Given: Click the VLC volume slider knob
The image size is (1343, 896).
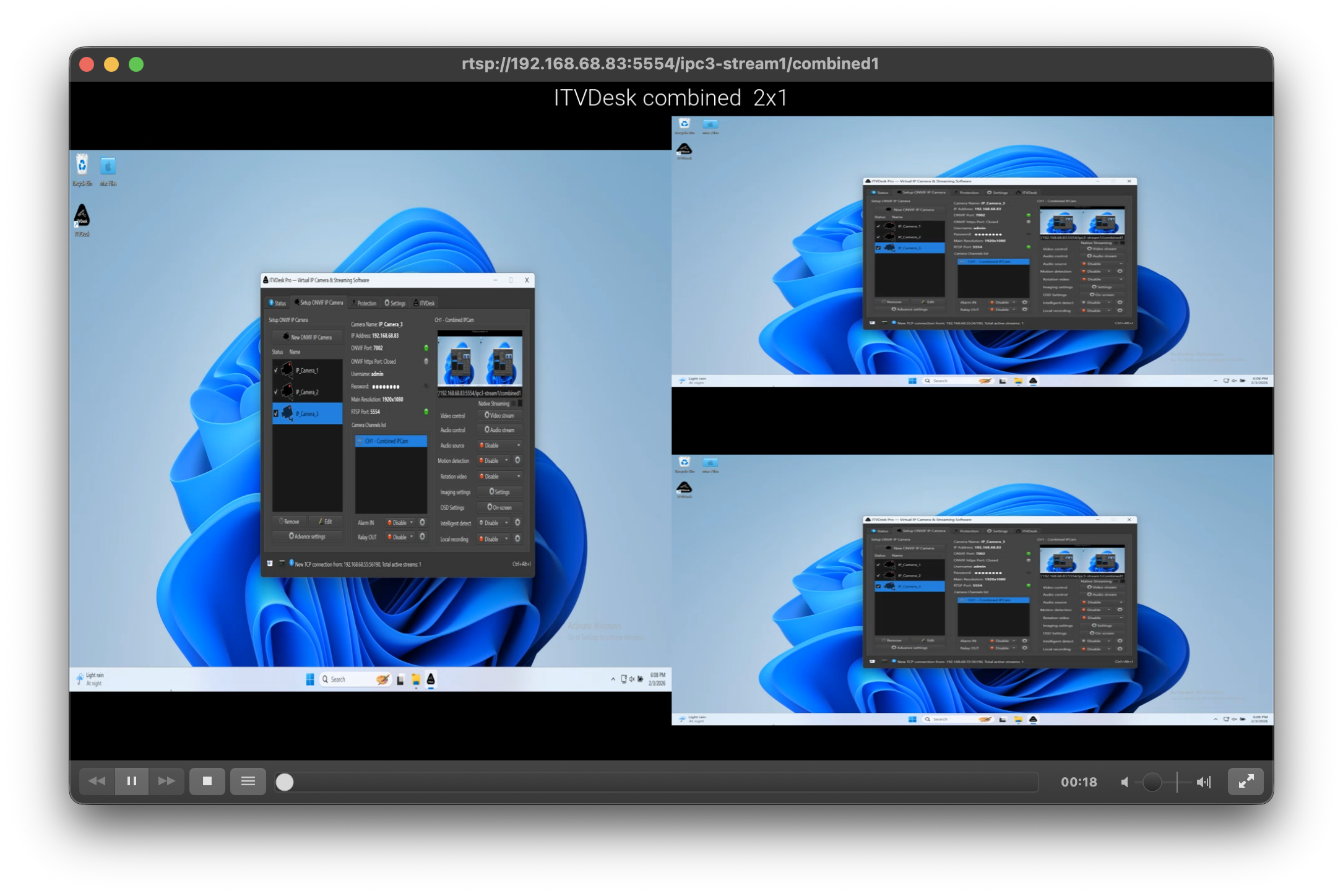Looking at the screenshot, I should [1152, 782].
